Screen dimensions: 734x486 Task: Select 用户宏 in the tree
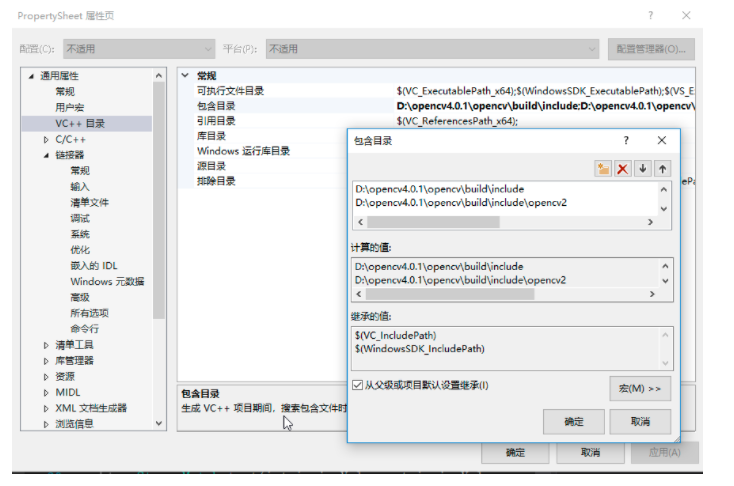[x=70, y=107]
